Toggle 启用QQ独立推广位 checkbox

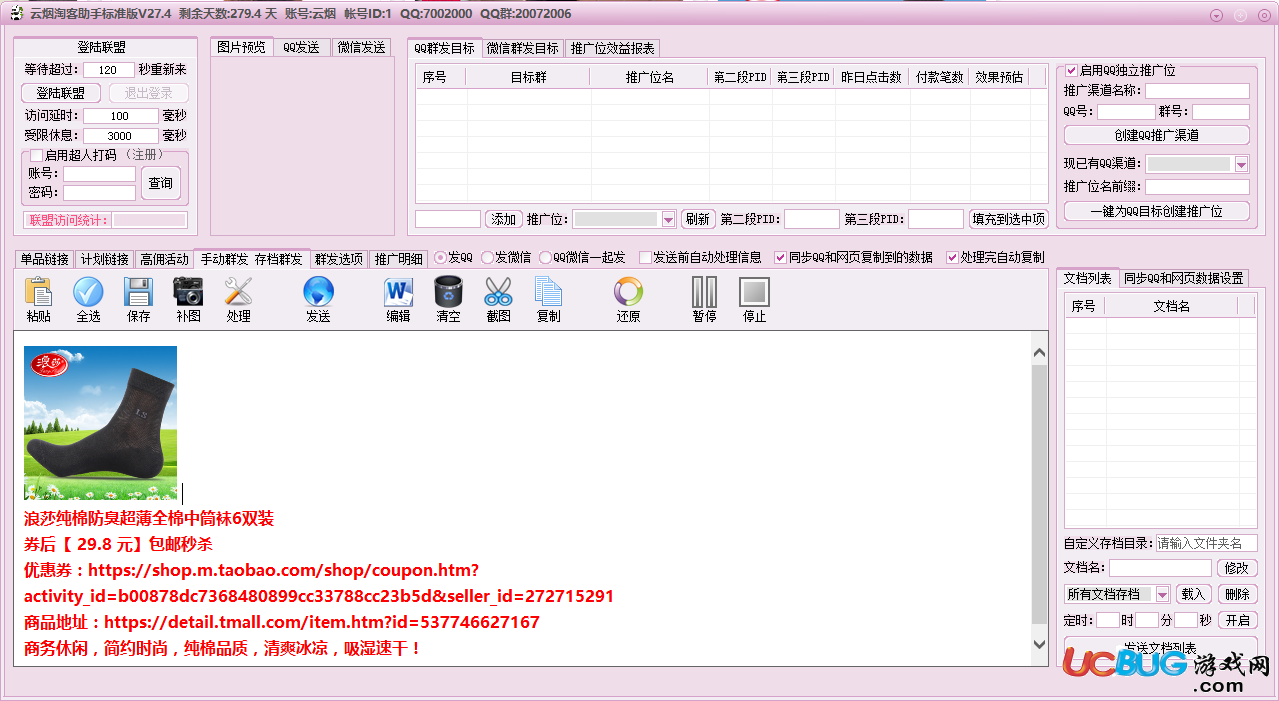[1071, 70]
